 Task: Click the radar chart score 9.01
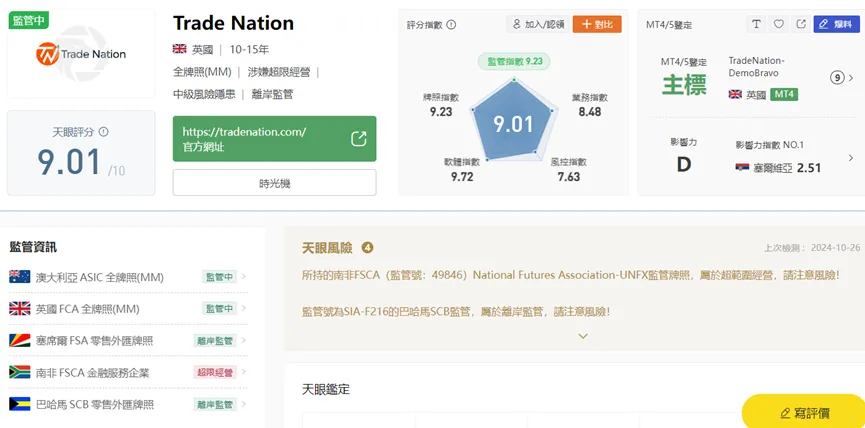tap(514, 124)
